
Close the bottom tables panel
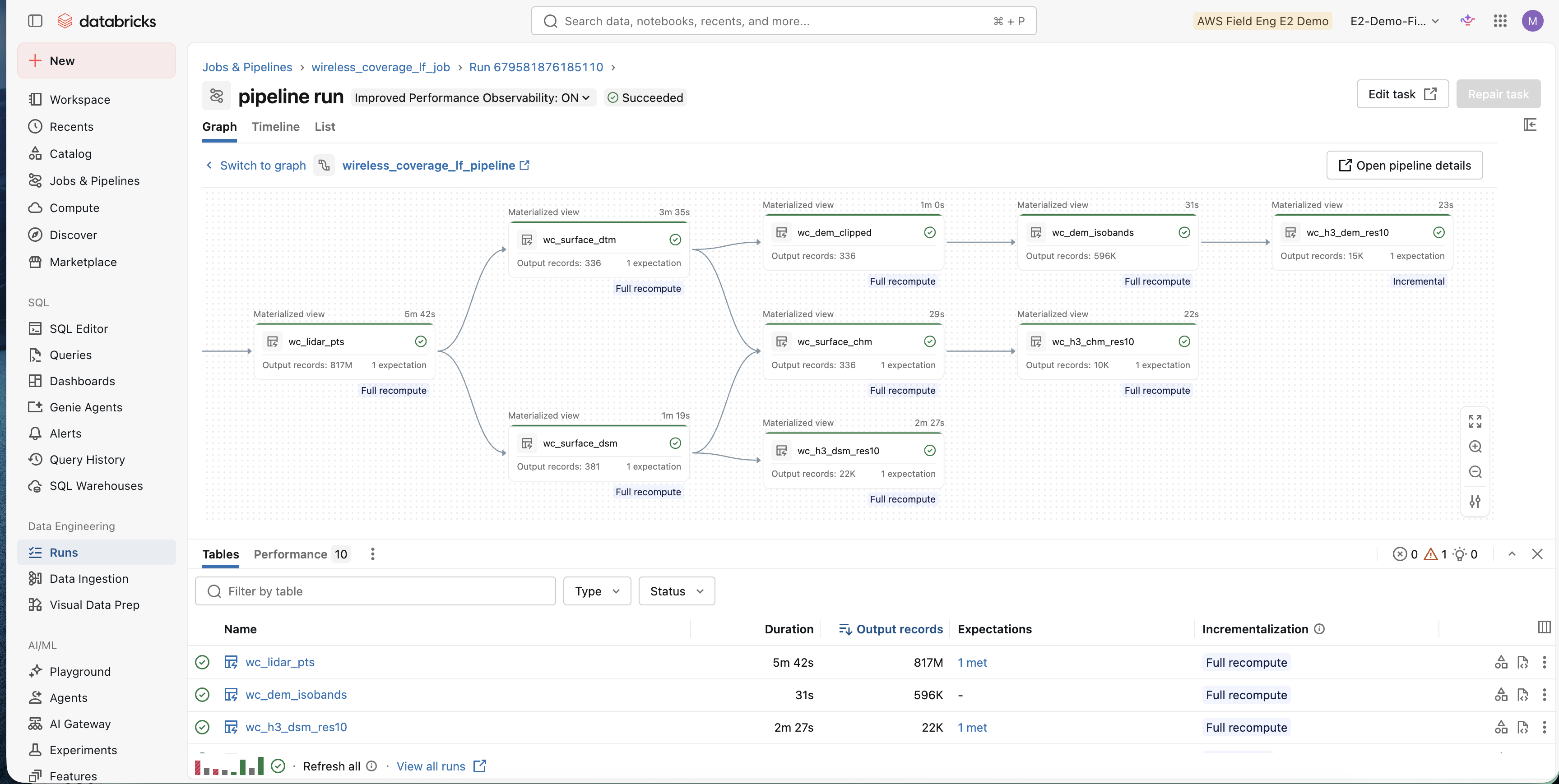tap(1537, 554)
